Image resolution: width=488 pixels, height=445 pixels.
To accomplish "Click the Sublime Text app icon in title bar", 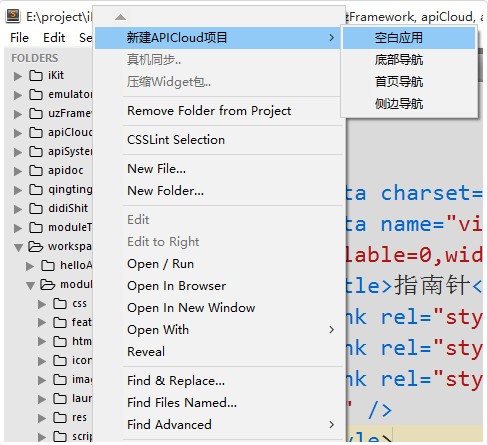I will pyautogui.click(x=13, y=16).
